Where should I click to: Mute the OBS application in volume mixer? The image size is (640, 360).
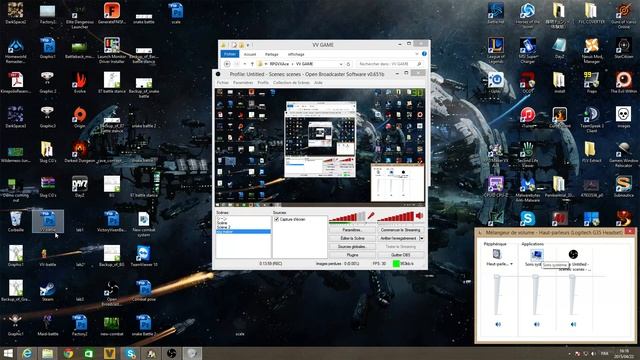(573, 324)
